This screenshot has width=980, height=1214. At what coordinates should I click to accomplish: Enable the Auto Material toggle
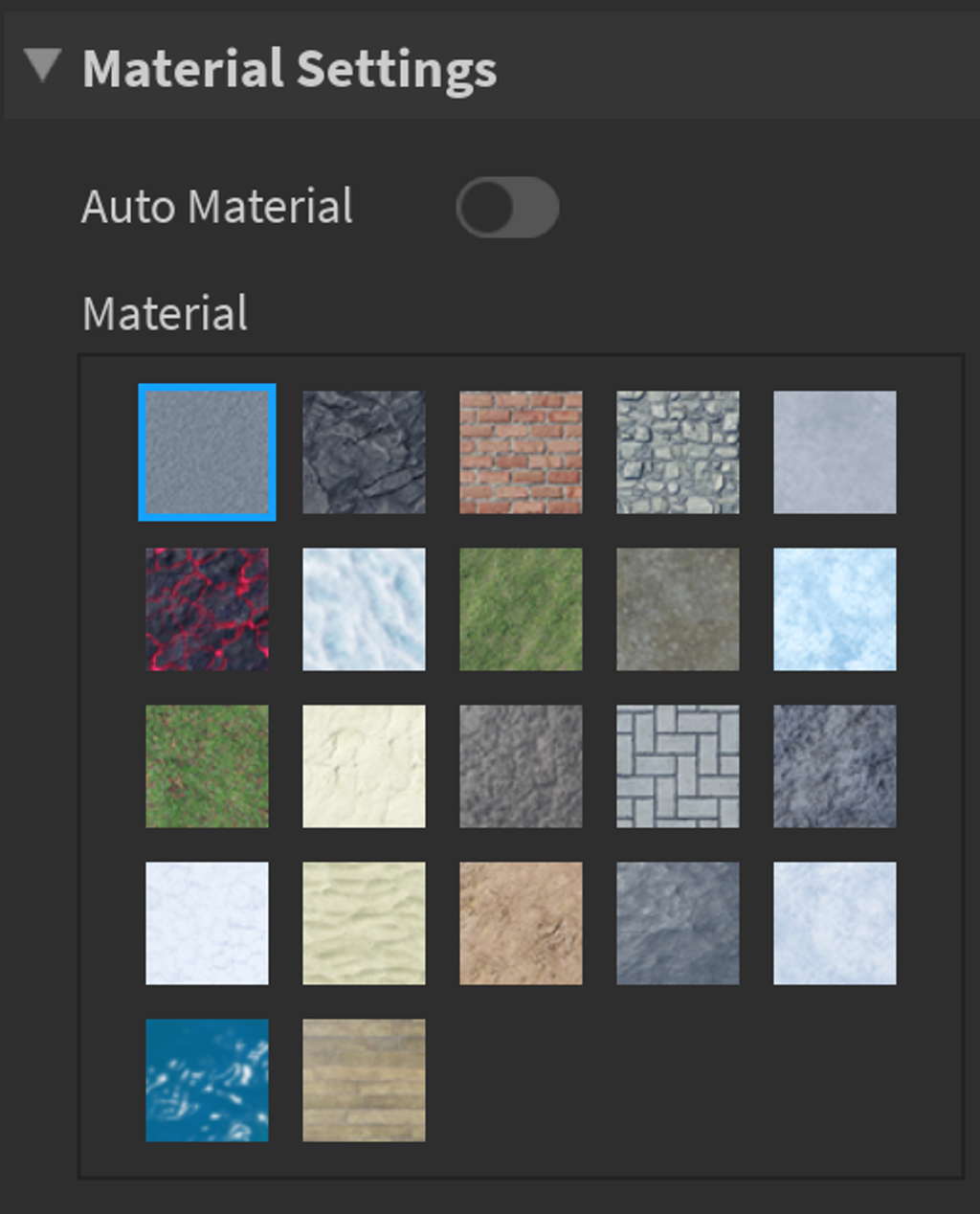(507, 207)
